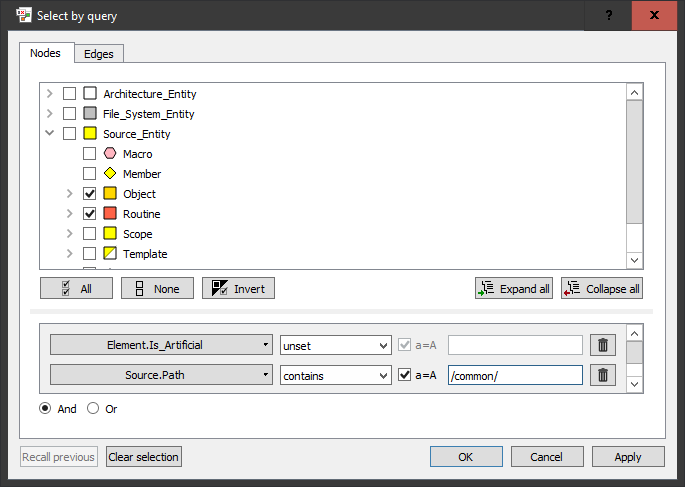Screen dimensions: 685x487
Task: Click the yellow Source_Entity square icon
Action: pyautogui.click(x=90, y=134)
